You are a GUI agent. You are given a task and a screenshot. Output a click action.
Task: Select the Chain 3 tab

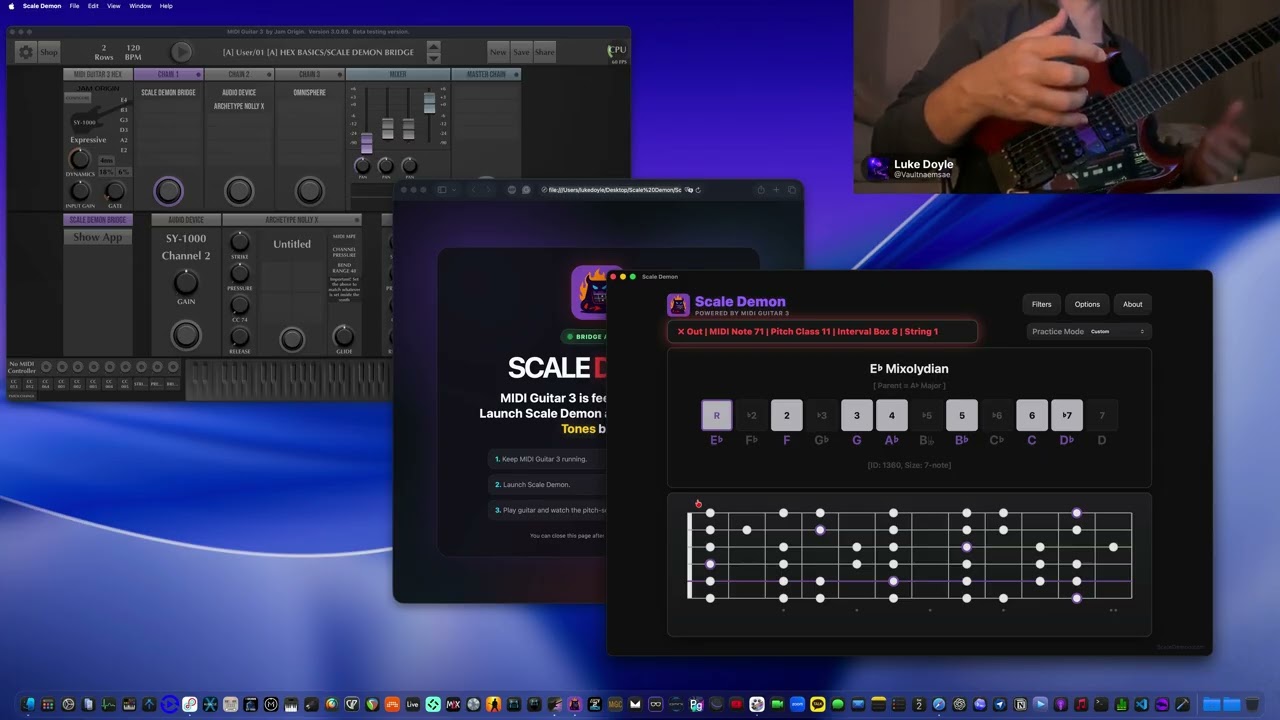[310, 74]
